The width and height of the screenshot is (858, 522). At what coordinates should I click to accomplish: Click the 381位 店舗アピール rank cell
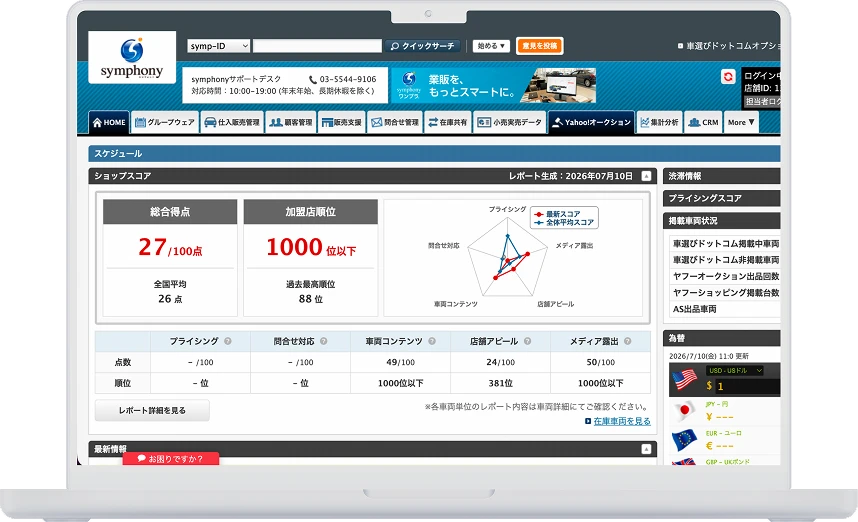pos(500,383)
